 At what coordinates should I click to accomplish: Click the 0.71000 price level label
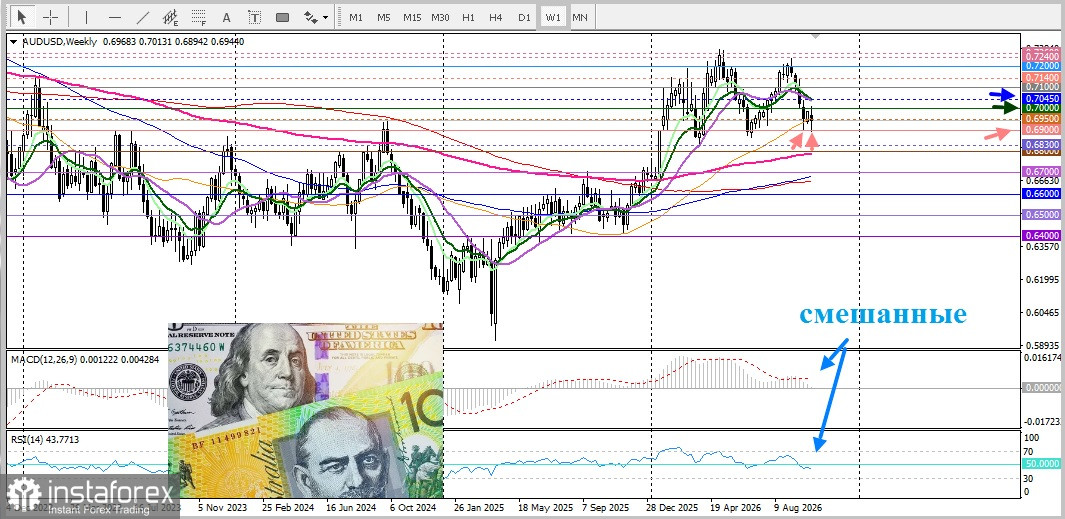click(x=1041, y=87)
